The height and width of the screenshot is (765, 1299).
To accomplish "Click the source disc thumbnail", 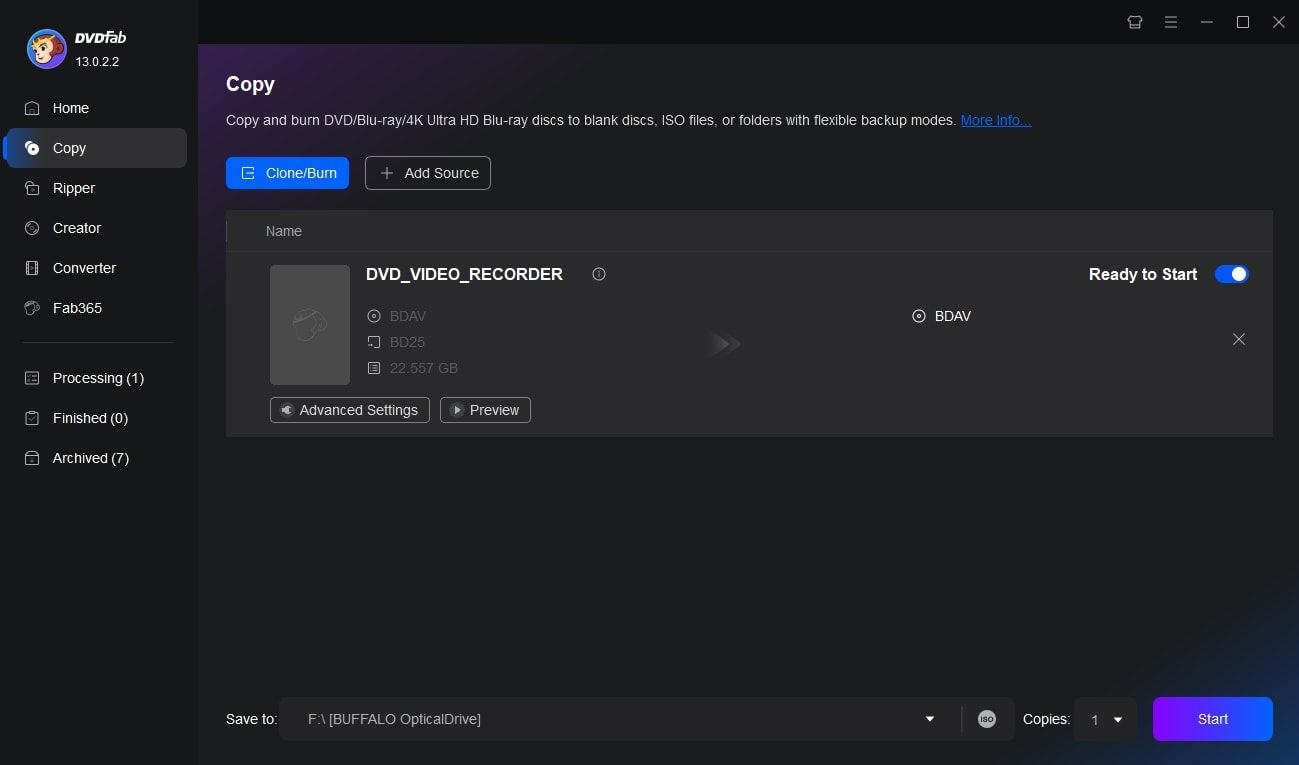I will coord(310,325).
